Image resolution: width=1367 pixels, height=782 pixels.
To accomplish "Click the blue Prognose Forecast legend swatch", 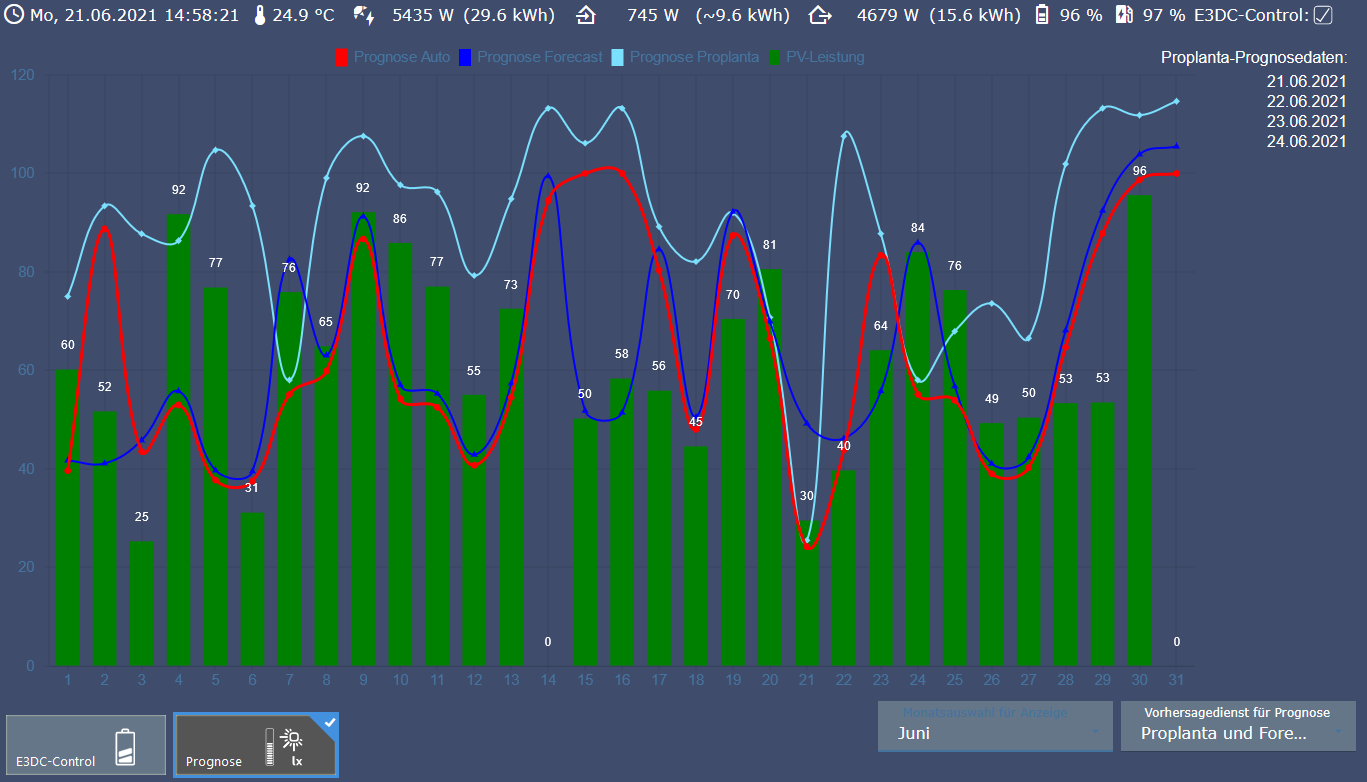I will tap(465, 57).
